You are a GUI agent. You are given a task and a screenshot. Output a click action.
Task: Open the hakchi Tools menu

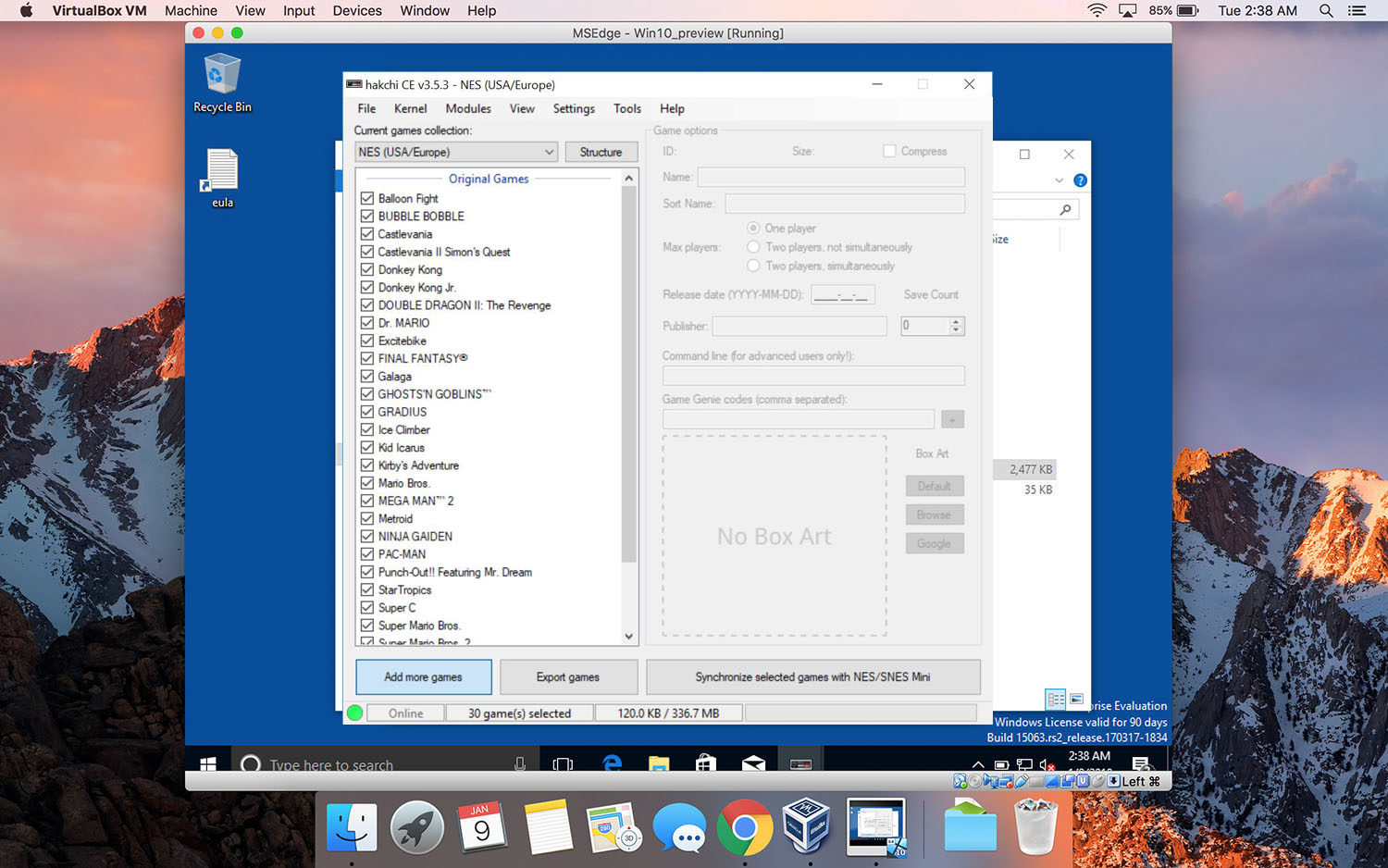(x=627, y=108)
